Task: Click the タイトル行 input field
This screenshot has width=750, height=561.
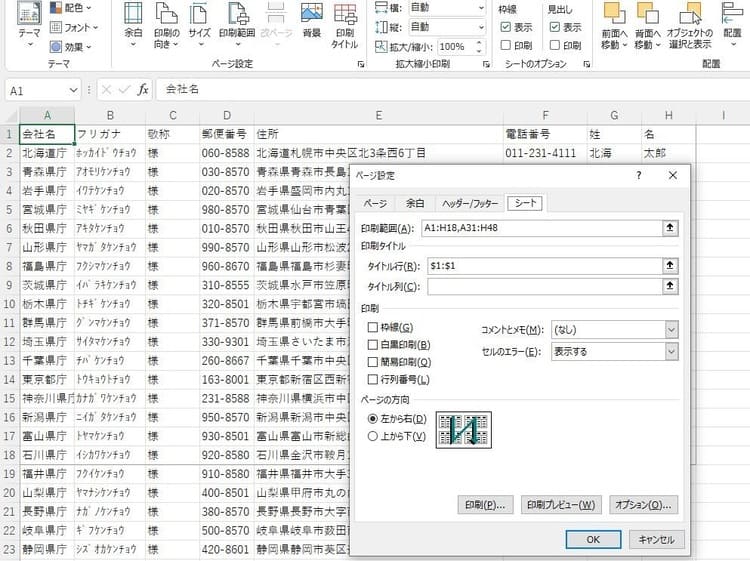Action: (545, 266)
